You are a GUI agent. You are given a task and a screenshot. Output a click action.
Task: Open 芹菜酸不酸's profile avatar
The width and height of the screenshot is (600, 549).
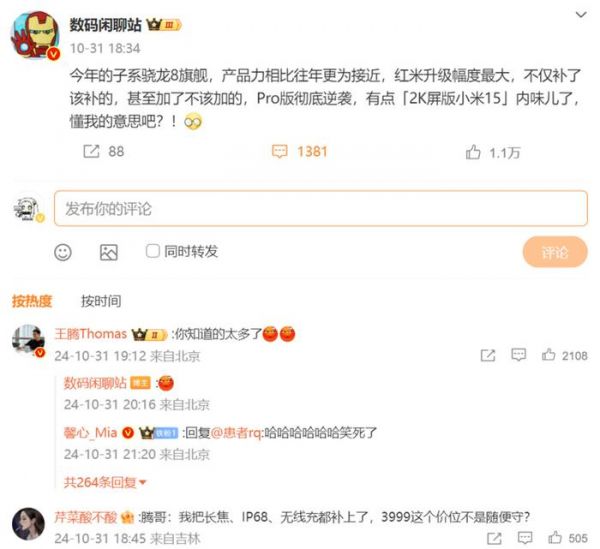[28, 524]
